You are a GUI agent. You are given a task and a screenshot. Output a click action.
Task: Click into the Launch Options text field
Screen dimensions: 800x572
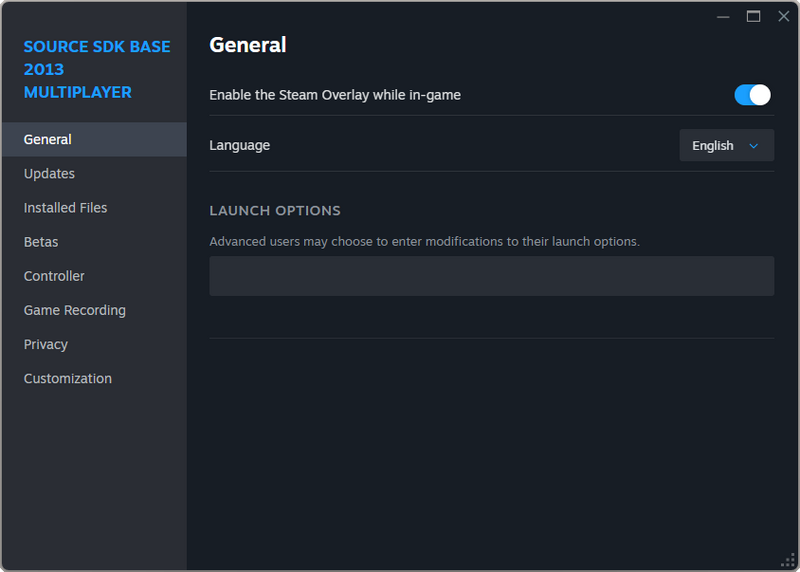491,276
